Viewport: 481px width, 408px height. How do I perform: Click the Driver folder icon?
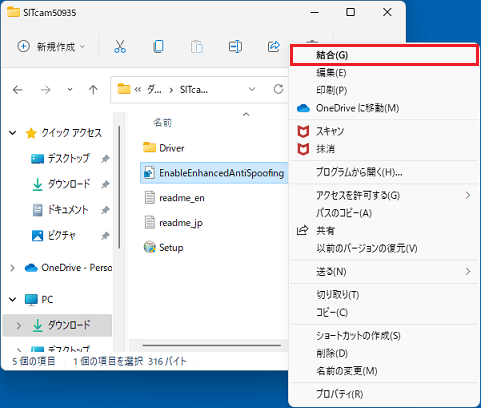point(149,147)
